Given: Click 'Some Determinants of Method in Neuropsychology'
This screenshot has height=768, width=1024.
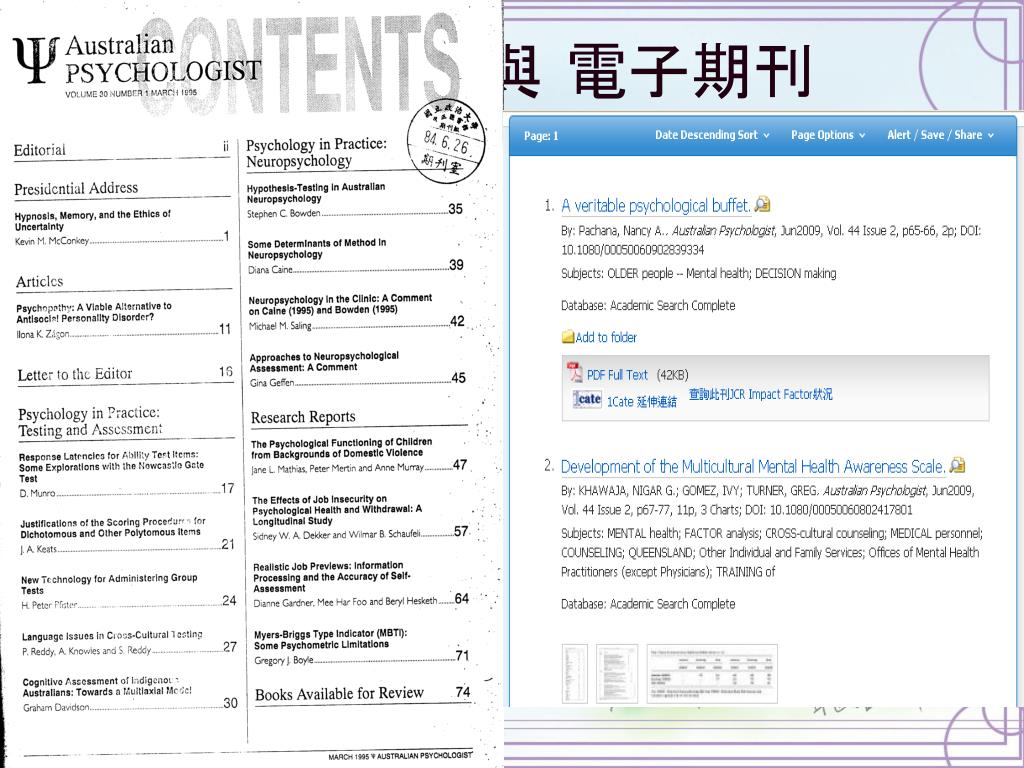Looking at the screenshot, I should tap(317, 249).
